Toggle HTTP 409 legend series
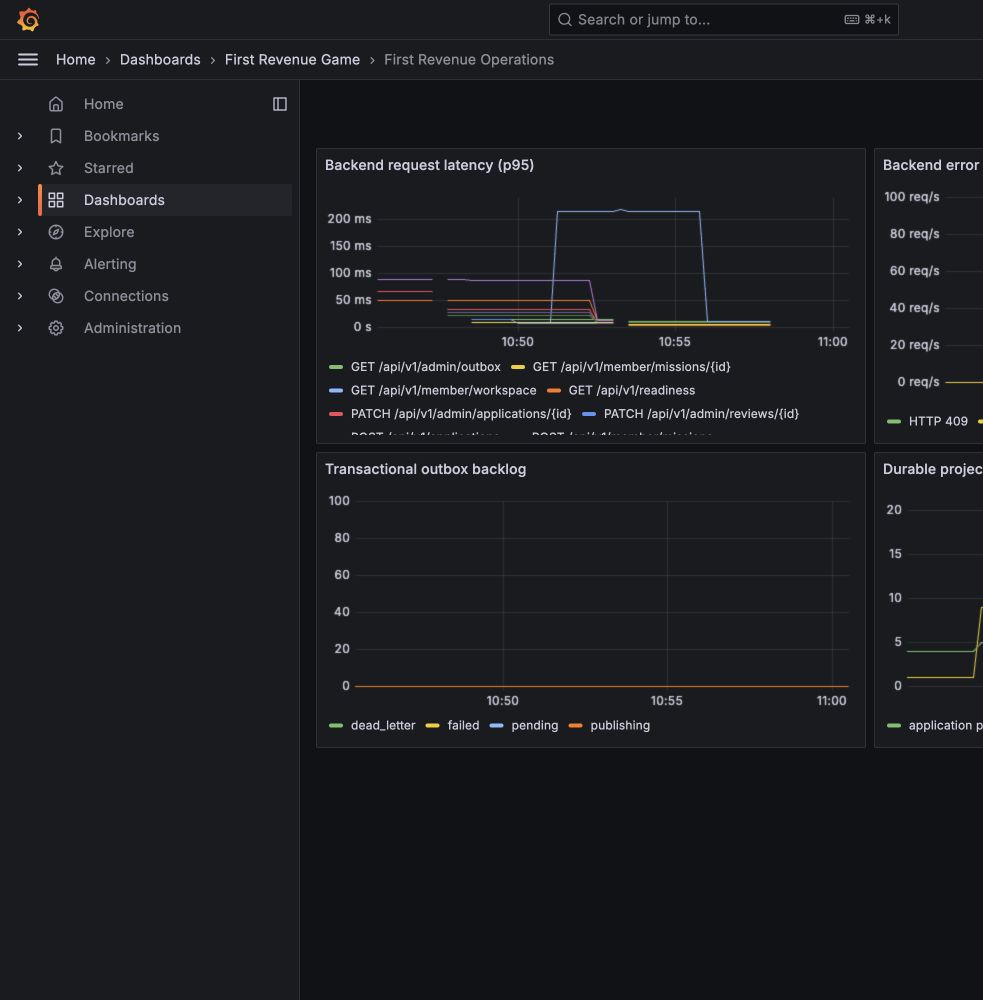 [938, 421]
